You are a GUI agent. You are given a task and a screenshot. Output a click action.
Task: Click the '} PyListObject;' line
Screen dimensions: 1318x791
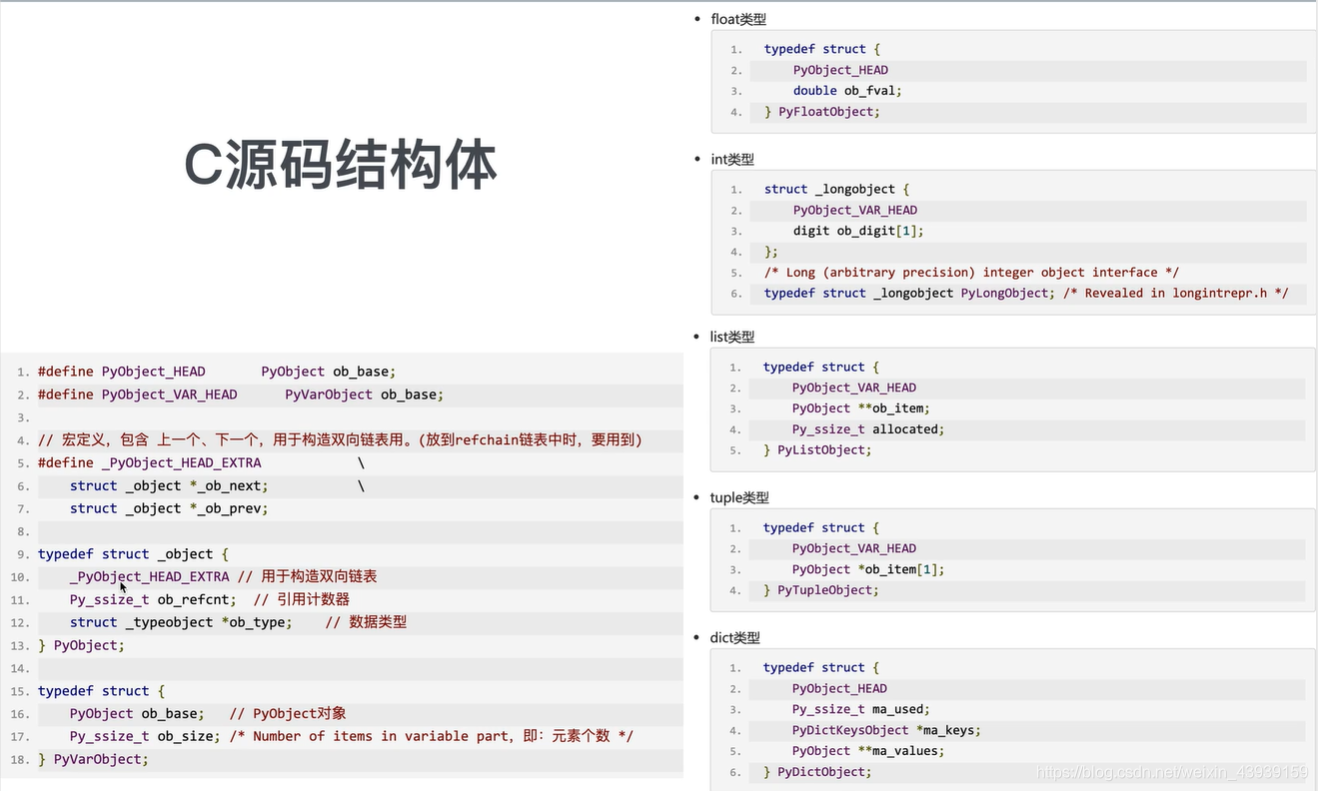(x=817, y=450)
